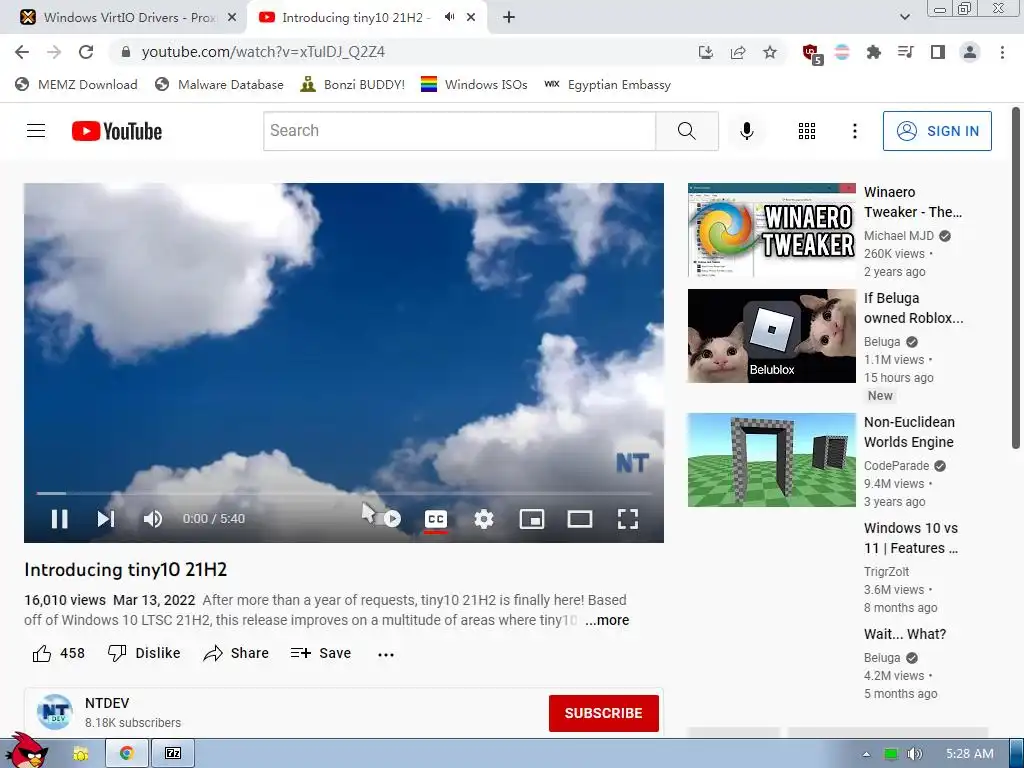Screen dimensions: 1024x768
Task: Open NTDEV channel name link
Action: pyautogui.click(x=107, y=703)
